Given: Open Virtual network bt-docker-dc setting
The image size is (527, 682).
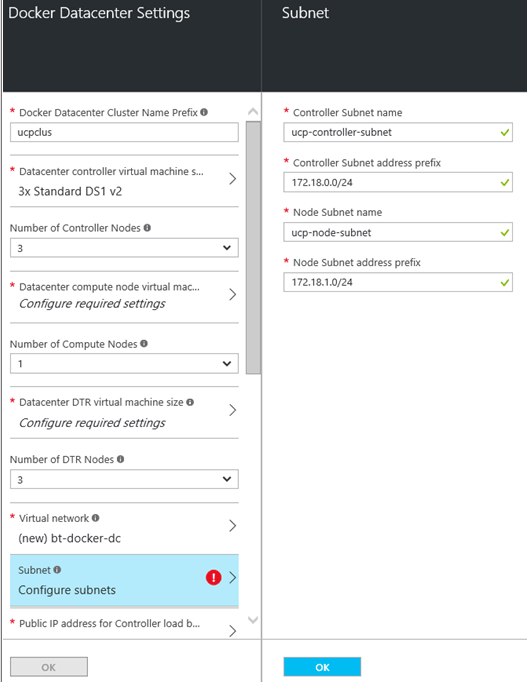Looking at the screenshot, I should tap(124, 528).
